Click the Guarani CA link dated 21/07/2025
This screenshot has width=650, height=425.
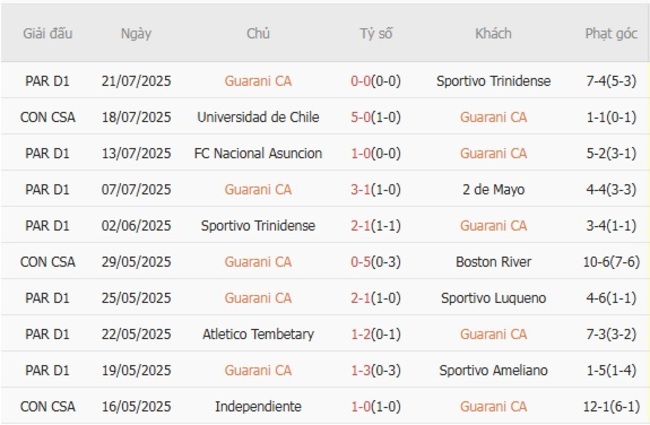tap(258, 81)
